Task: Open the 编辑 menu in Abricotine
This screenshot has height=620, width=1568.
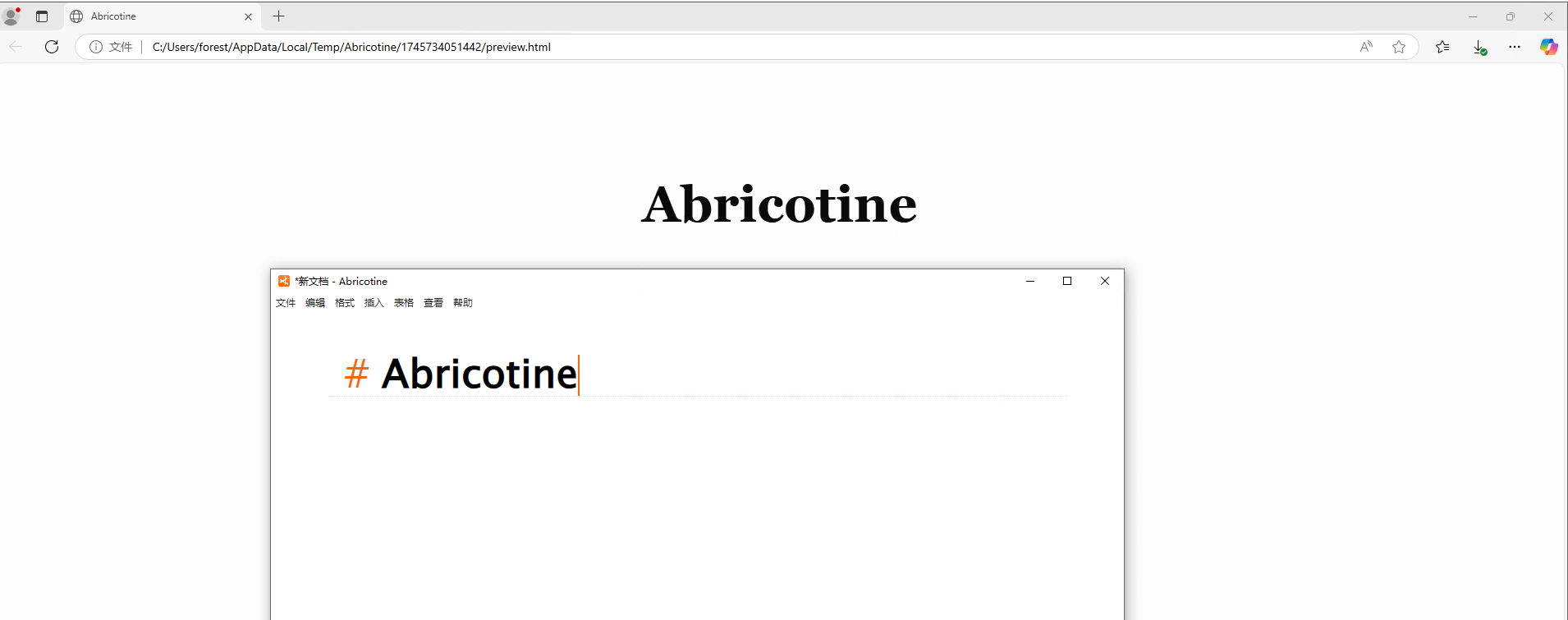Action: [x=315, y=303]
